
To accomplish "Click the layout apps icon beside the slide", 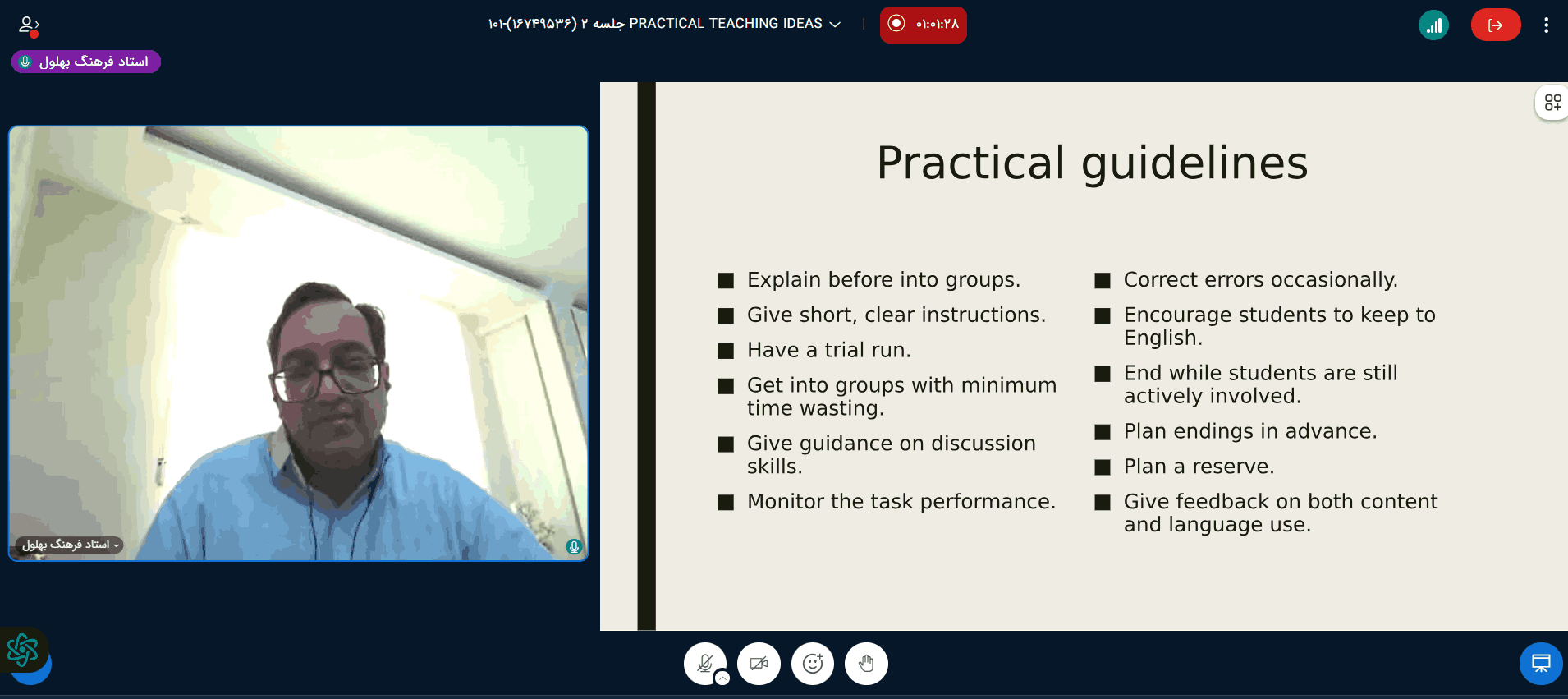I will 1552,103.
